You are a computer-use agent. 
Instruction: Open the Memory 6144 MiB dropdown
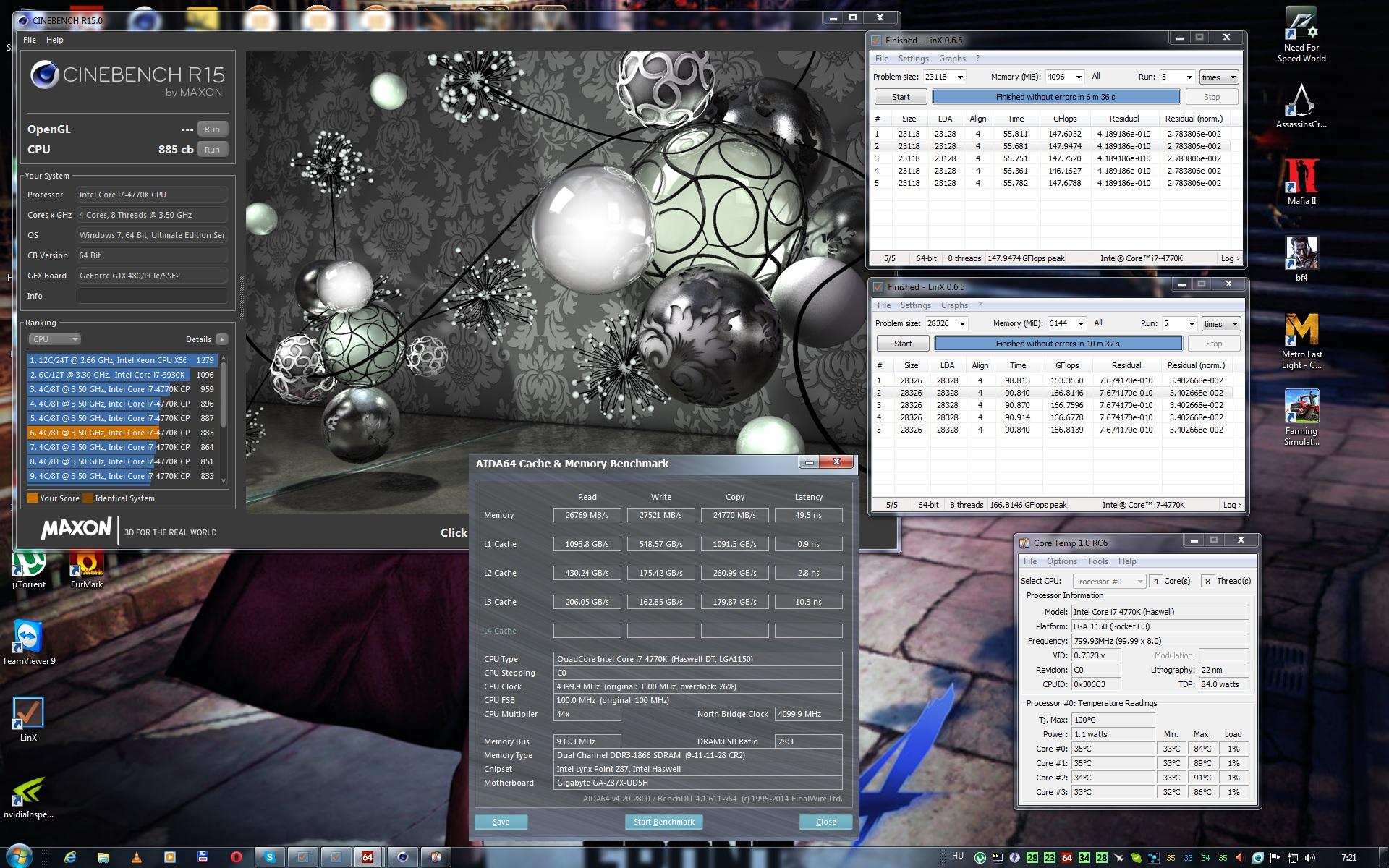coord(1081,324)
